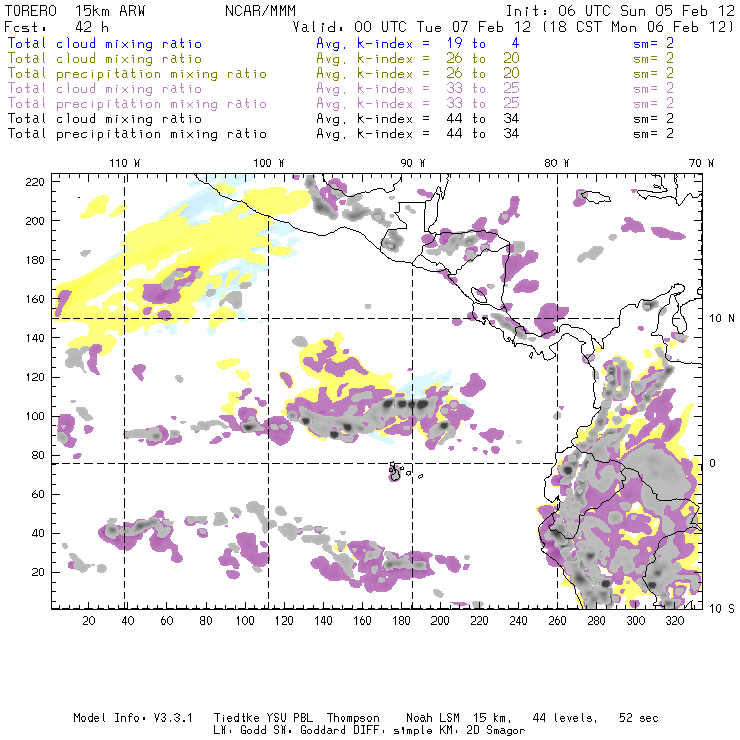This screenshot has height=740, width=740.
Task: Click the '(18 CST Mon 06 Feb 12)' local time text
Action: pos(638,27)
